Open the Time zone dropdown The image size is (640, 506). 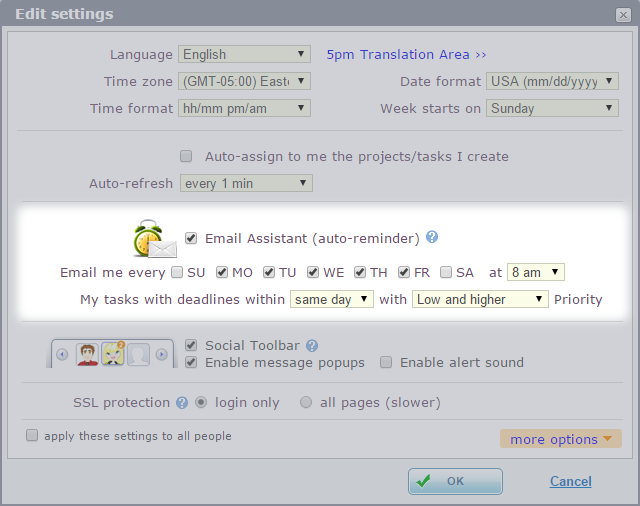pos(244,81)
